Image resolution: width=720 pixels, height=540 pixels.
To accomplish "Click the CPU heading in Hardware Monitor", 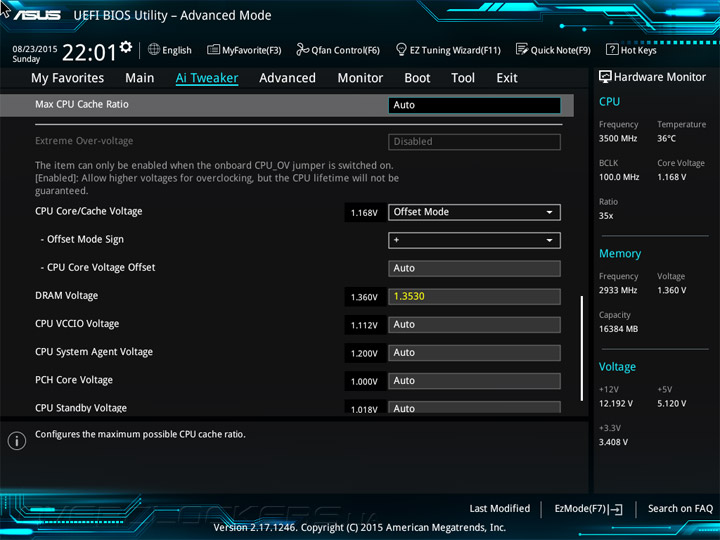I will (x=609, y=101).
